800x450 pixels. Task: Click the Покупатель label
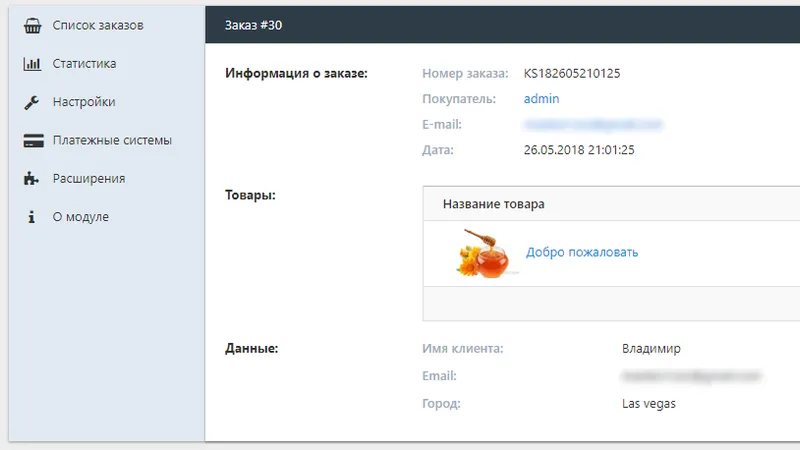tap(459, 98)
